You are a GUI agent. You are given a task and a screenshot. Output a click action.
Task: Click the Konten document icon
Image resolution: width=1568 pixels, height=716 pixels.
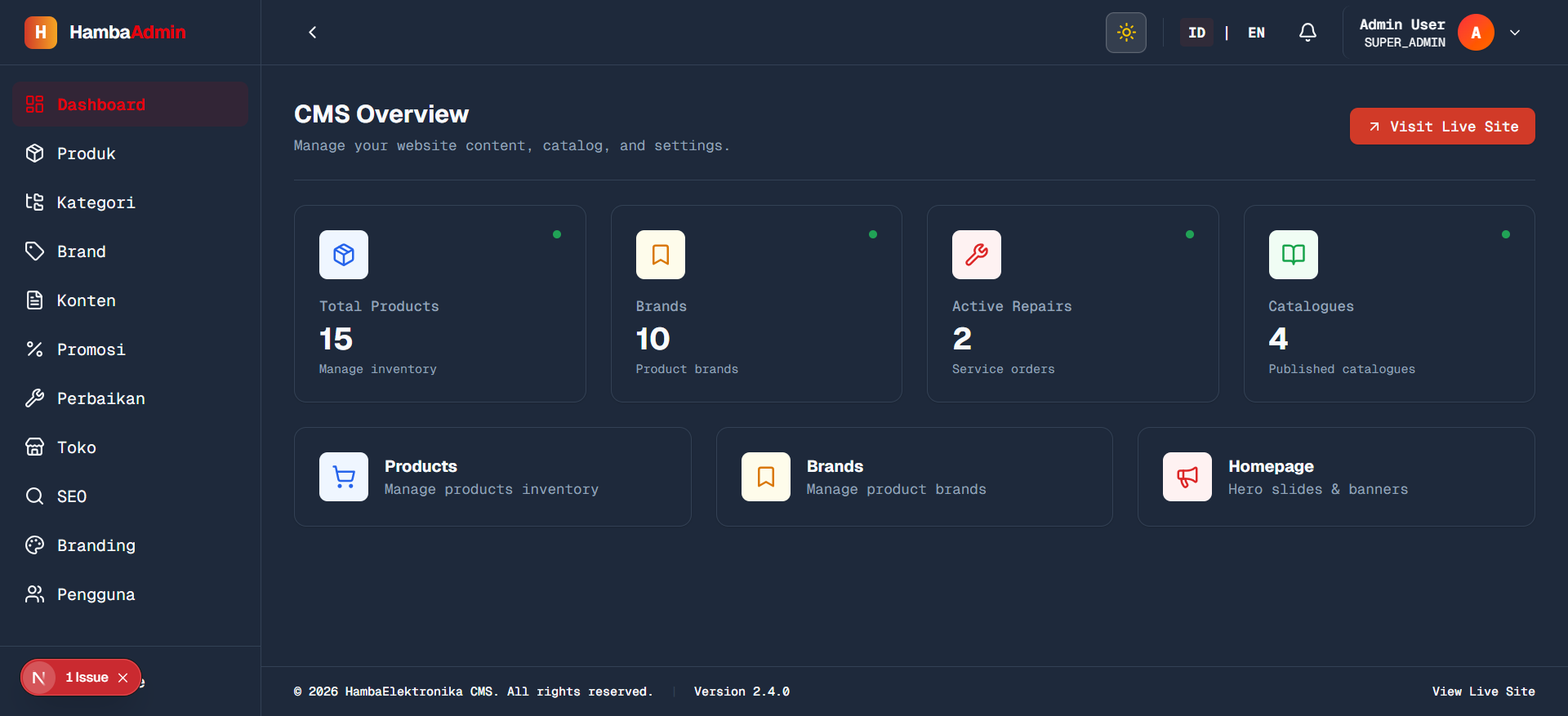point(34,300)
